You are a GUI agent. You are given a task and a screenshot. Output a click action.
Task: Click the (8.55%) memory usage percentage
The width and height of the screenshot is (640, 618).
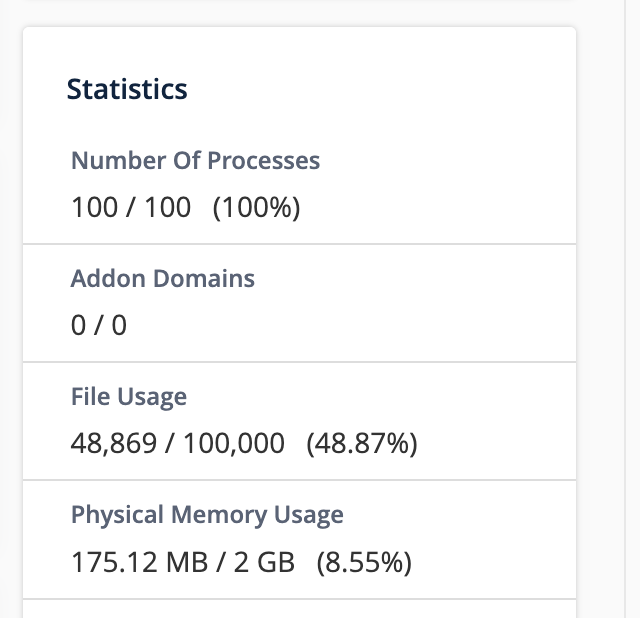[364, 562]
